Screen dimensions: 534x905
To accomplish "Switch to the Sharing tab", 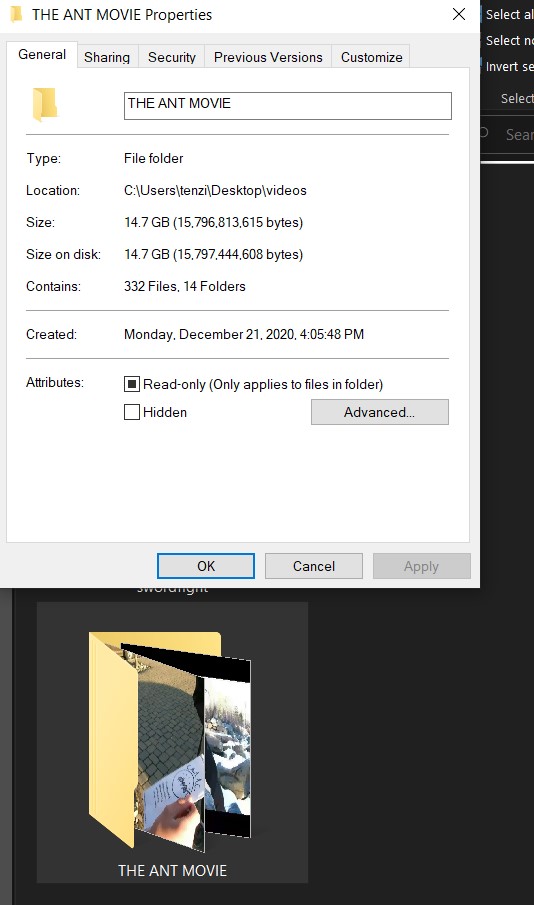I will point(107,57).
